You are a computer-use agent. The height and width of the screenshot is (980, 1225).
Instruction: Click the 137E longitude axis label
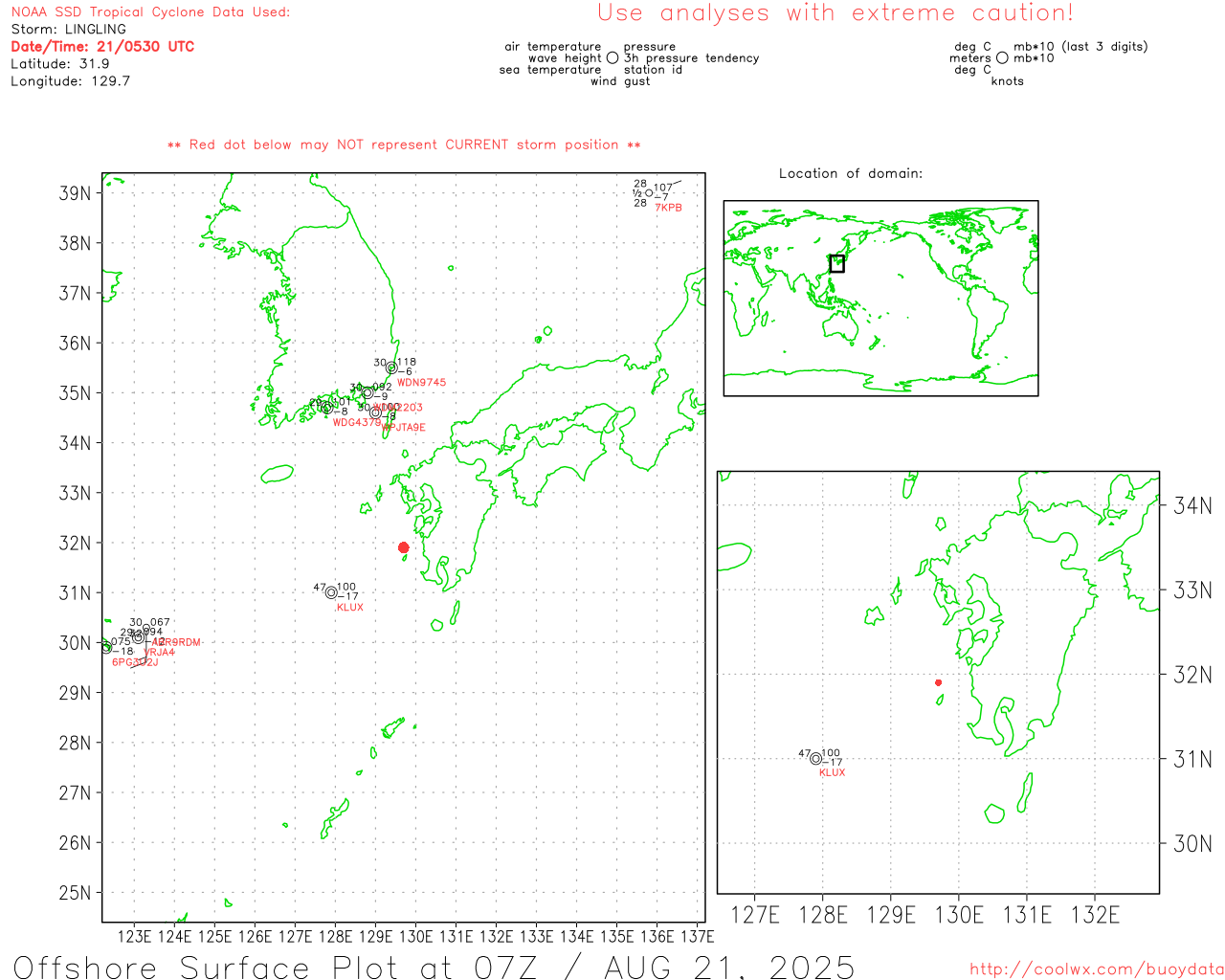(697, 936)
